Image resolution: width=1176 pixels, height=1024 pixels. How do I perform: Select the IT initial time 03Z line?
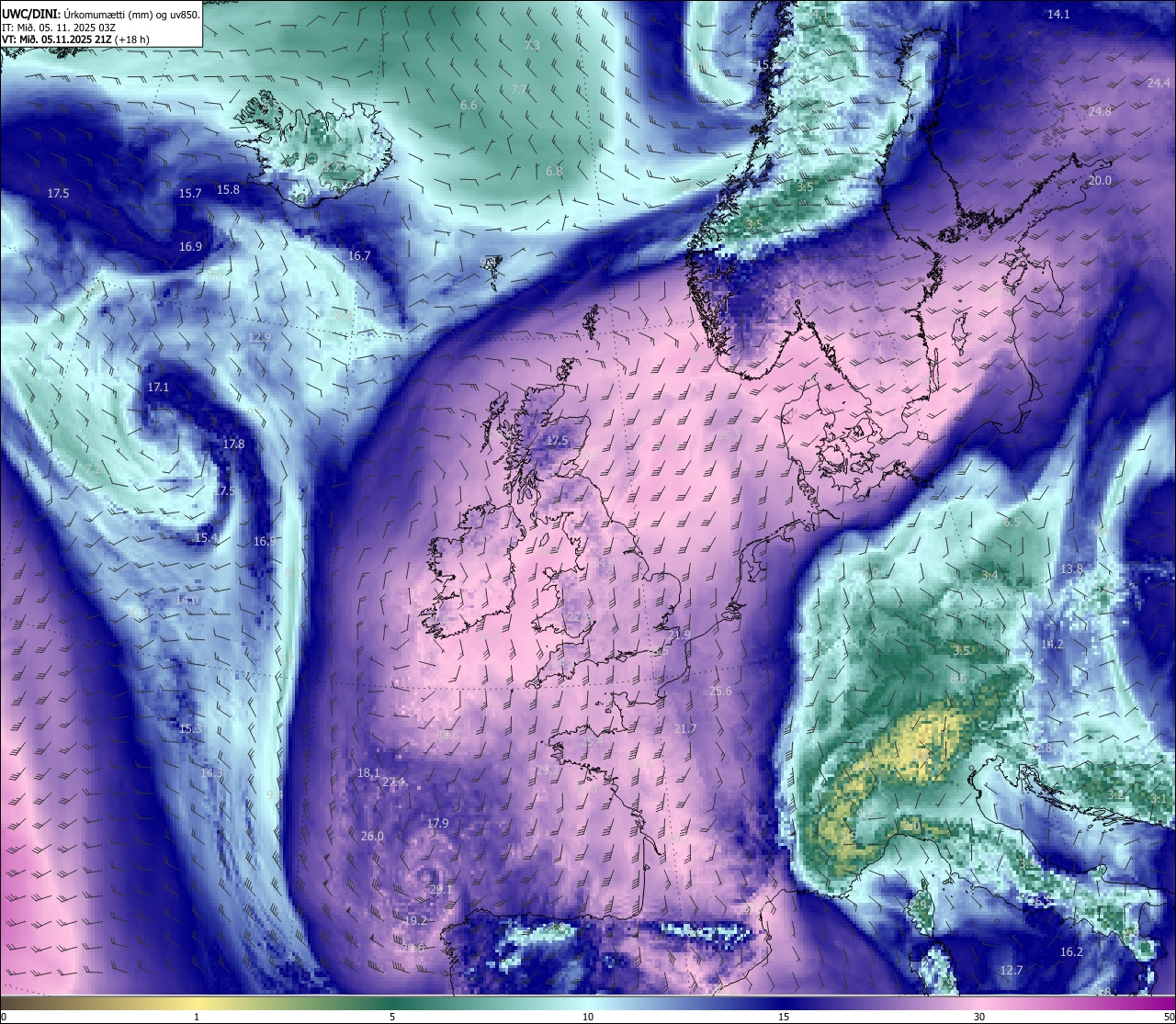59,27
